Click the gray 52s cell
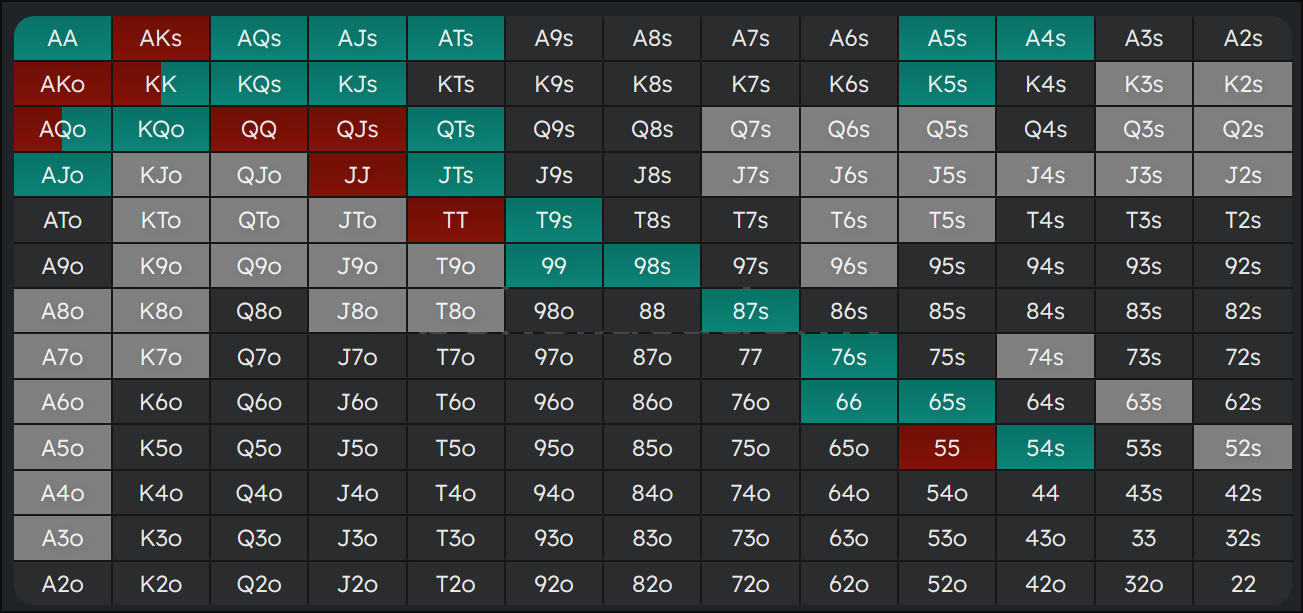1303x613 pixels. tap(1242, 448)
